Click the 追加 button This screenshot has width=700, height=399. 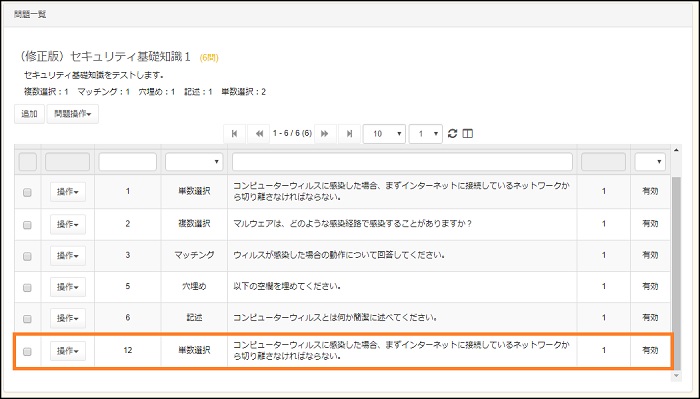29,114
